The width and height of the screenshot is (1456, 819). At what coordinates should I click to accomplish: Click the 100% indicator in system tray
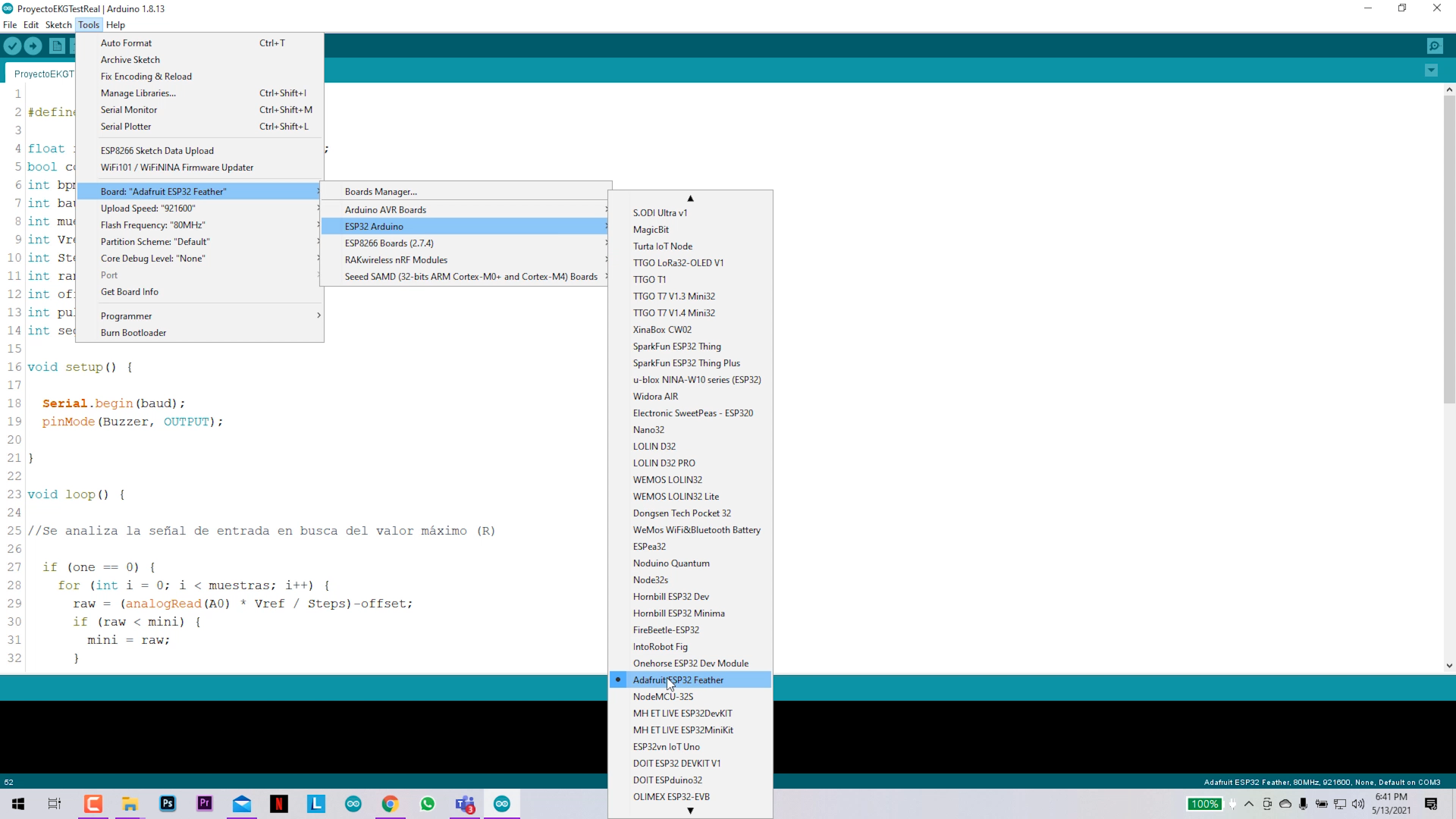coord(1205,804)
